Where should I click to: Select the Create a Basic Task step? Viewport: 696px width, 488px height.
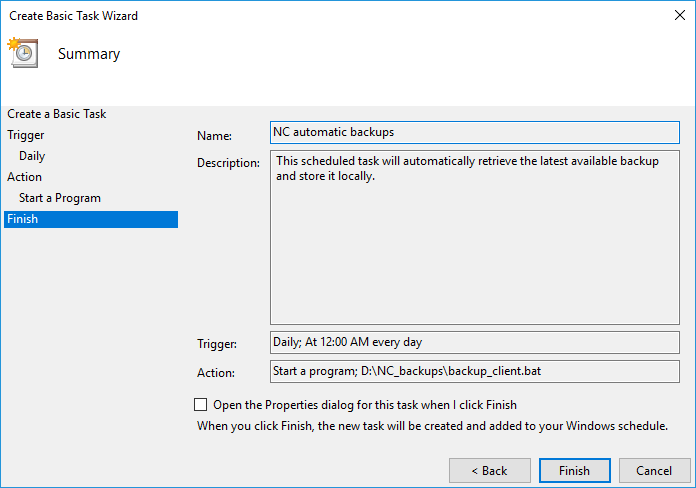pos(57,114)
